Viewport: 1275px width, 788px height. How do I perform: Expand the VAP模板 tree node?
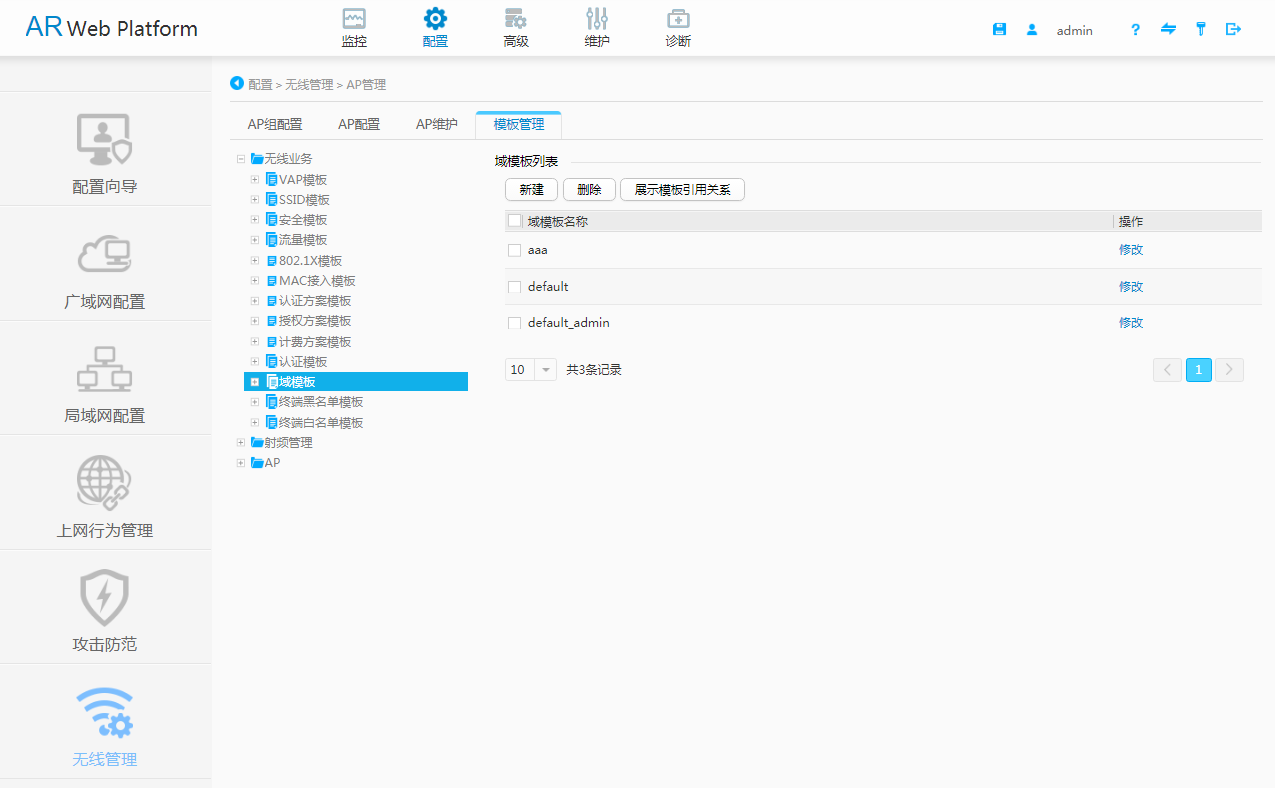[x=254, y=178]
